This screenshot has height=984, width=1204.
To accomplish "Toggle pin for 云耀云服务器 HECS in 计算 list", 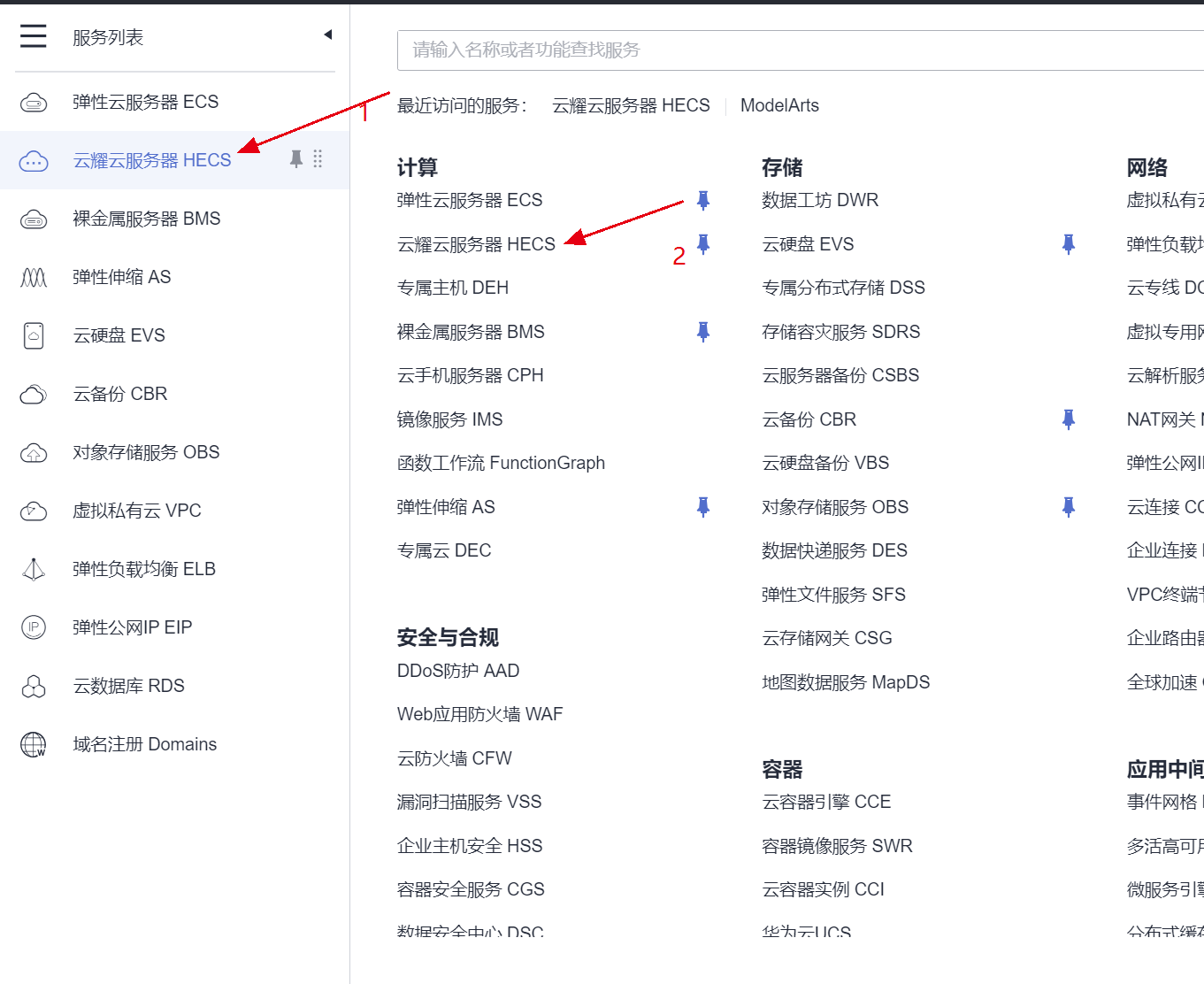I will click(x=703, y=244).
